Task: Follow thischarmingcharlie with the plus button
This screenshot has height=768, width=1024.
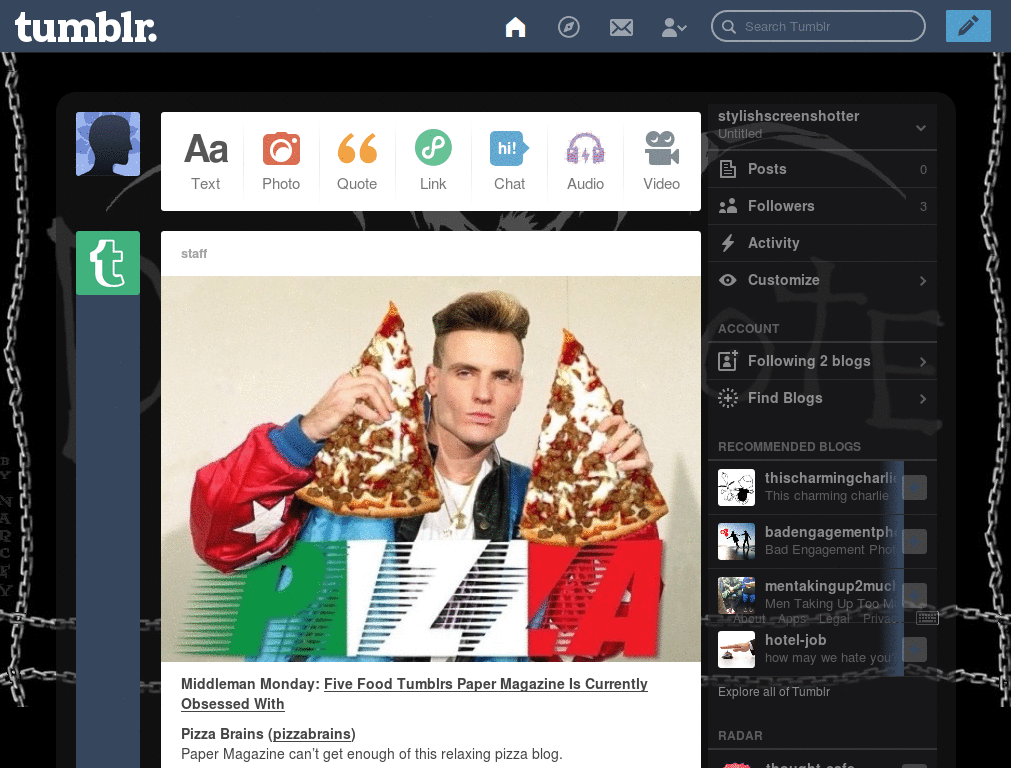Action: pos(915,487)
